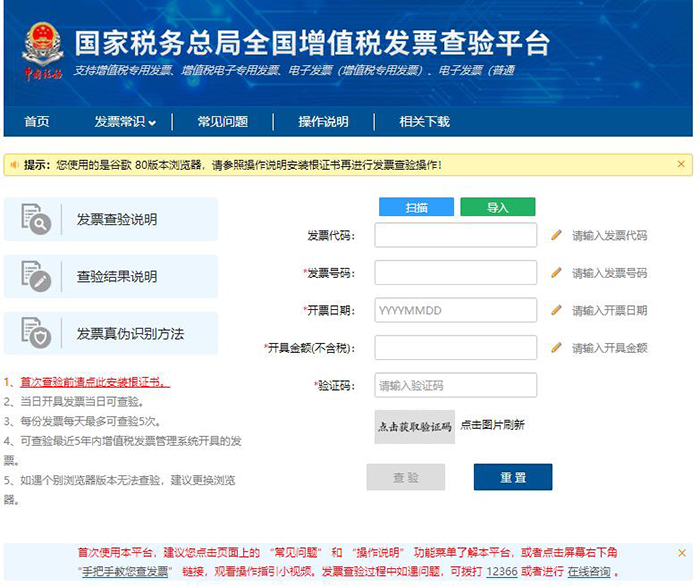Click the 请输入发票号码 hint text

(x=610, y=273)
